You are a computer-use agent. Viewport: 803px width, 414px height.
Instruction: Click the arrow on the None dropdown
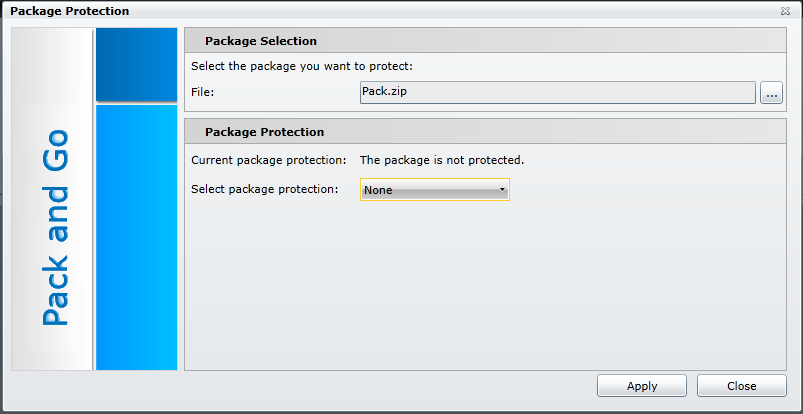[502, 190]
